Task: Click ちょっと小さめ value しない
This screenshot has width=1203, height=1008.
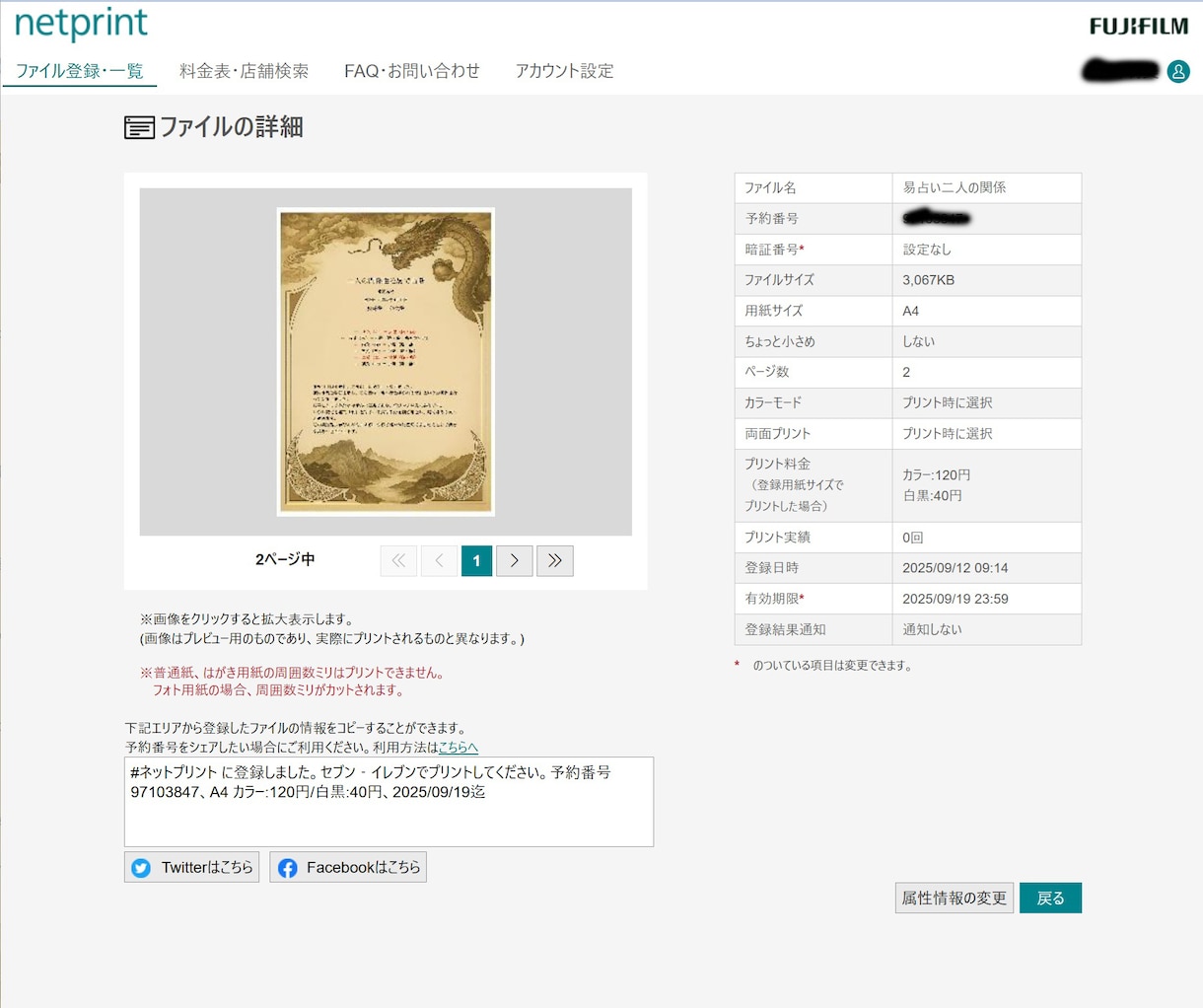Action: 919,341
